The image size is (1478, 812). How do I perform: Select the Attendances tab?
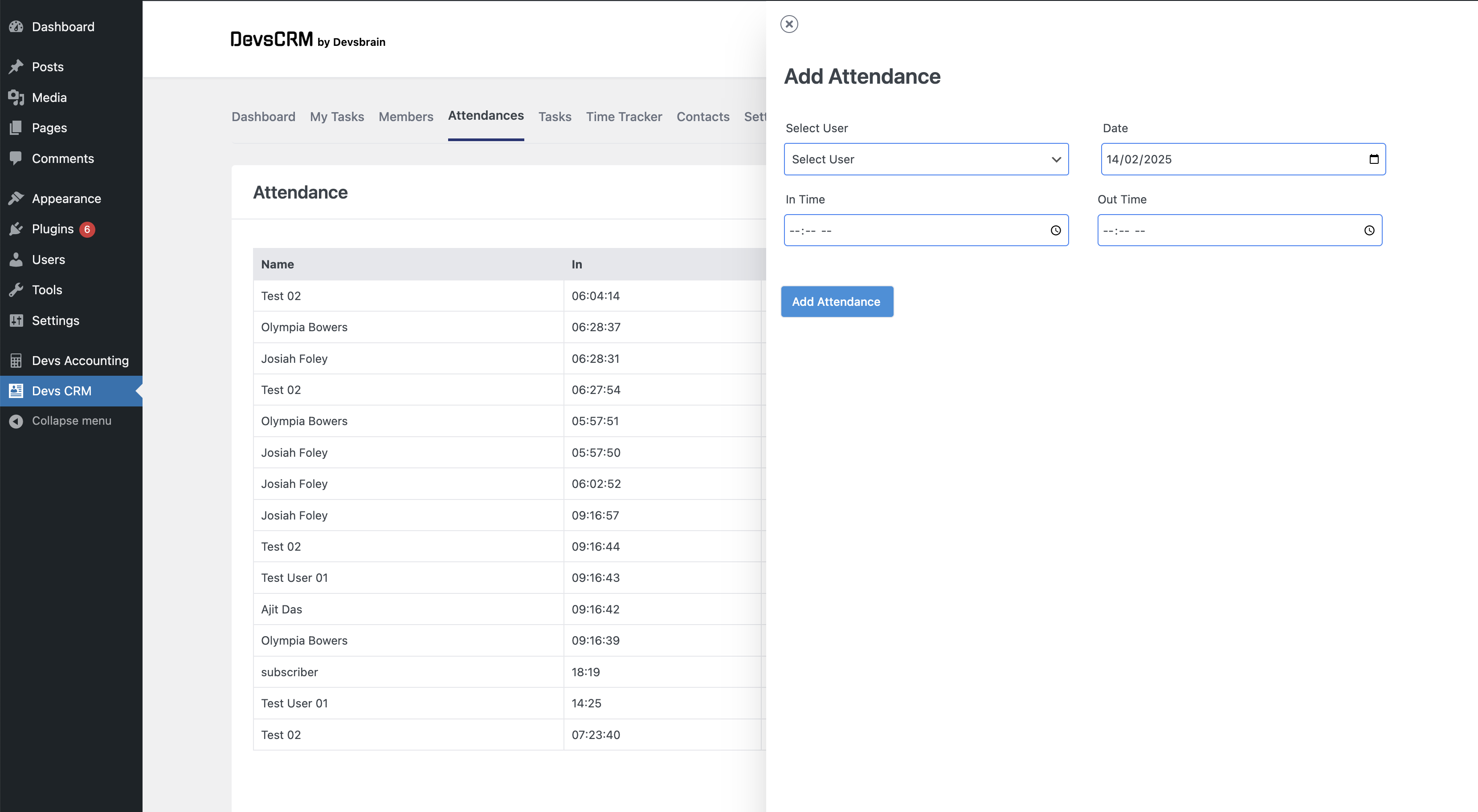486,115
